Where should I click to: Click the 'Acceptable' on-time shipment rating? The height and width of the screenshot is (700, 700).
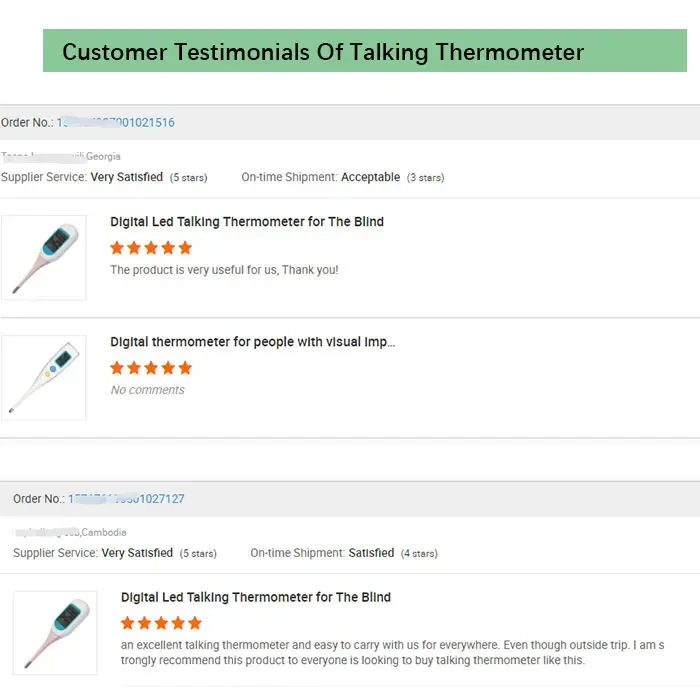coord(370,177)
